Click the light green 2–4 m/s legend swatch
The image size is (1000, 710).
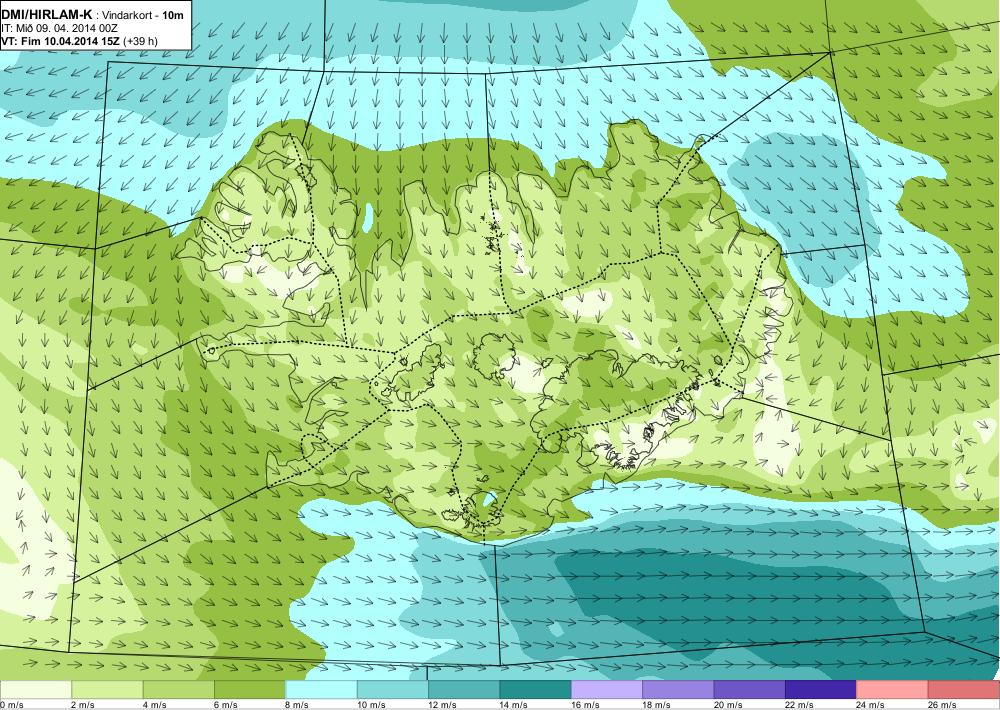pyautogui.click(x=107, y=689)
